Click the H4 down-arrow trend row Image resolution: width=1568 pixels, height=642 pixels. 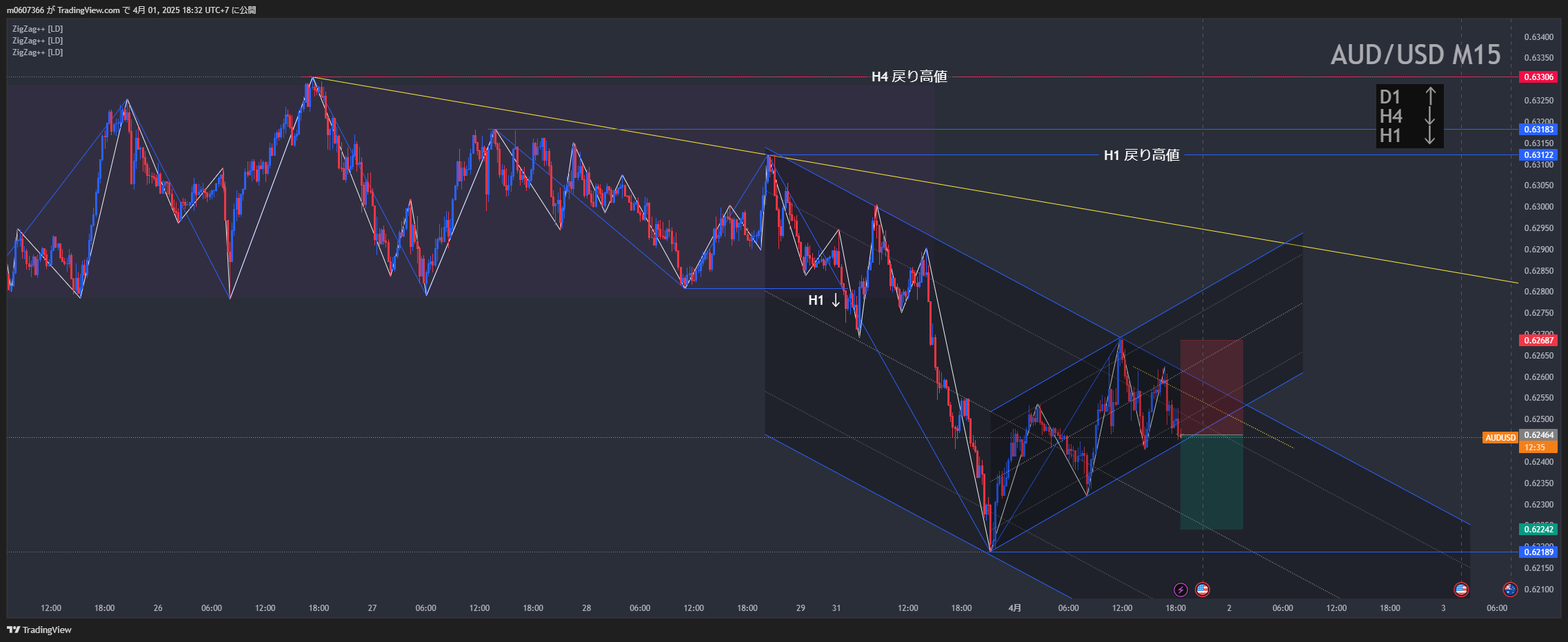(x=1409, y=116)
